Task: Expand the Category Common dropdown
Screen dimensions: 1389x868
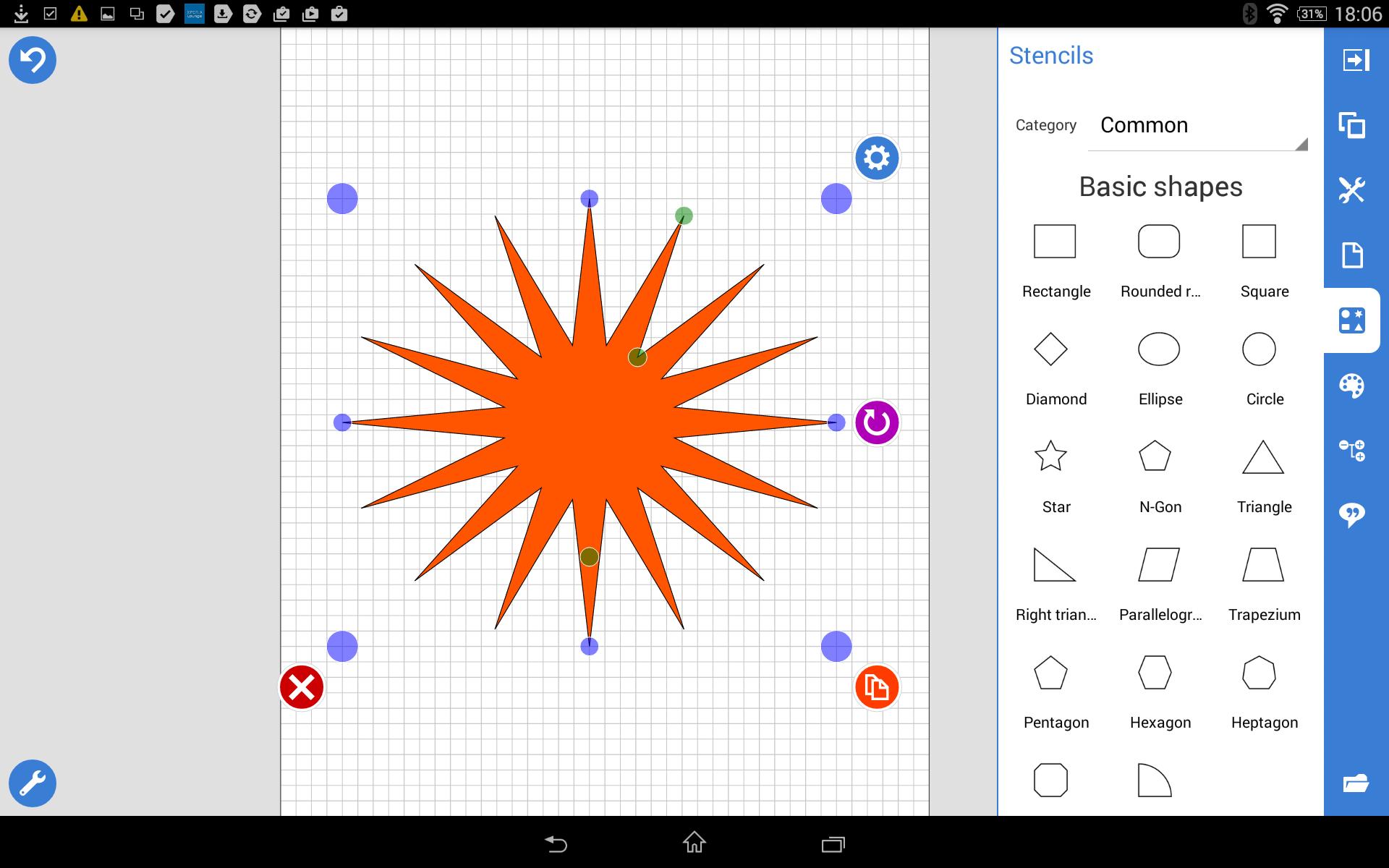Action: (1198, 126)
